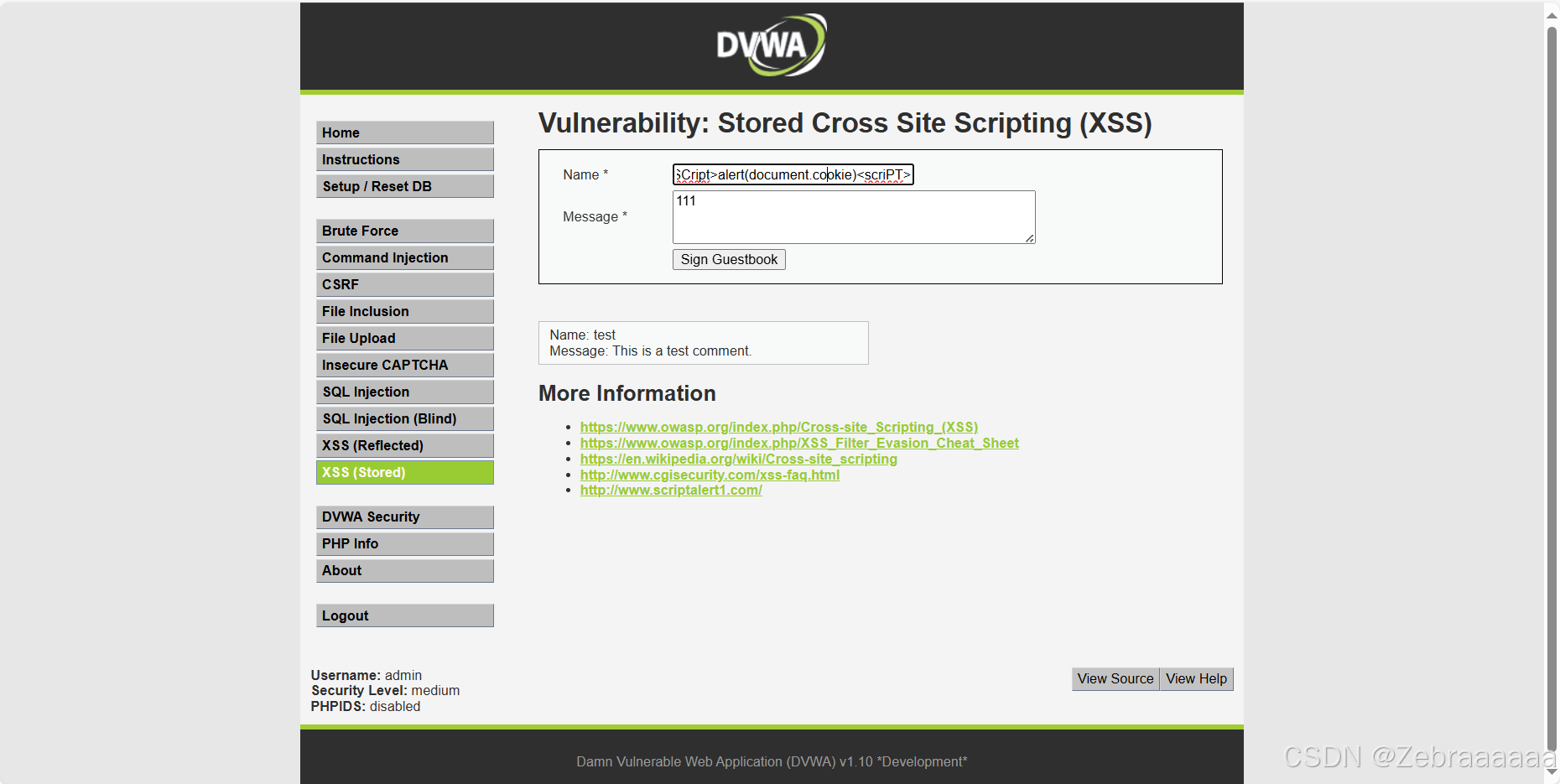The image size is (1560, 784).
Task: Open XSS (Reflected) page
Action: [405, 445]
